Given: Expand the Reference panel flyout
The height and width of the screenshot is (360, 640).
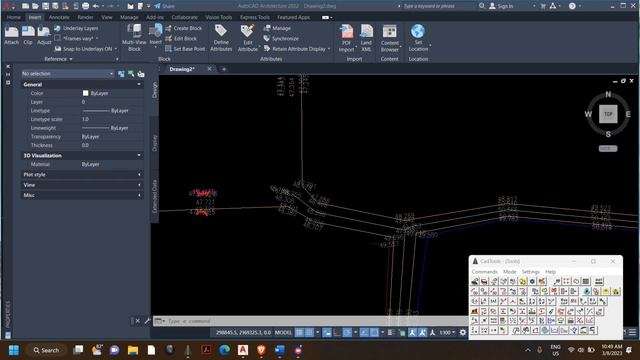Looking at the screenshot, I should [x=58, y=59].
